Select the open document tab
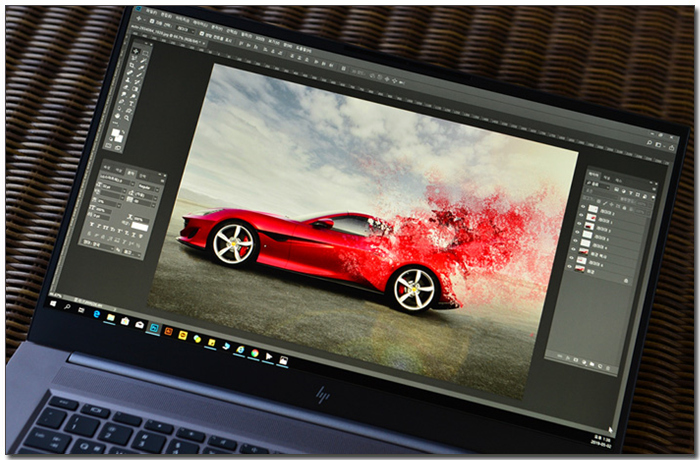This screenshot has width=700, height=460. pyautogui.click(x=168, y=34)
